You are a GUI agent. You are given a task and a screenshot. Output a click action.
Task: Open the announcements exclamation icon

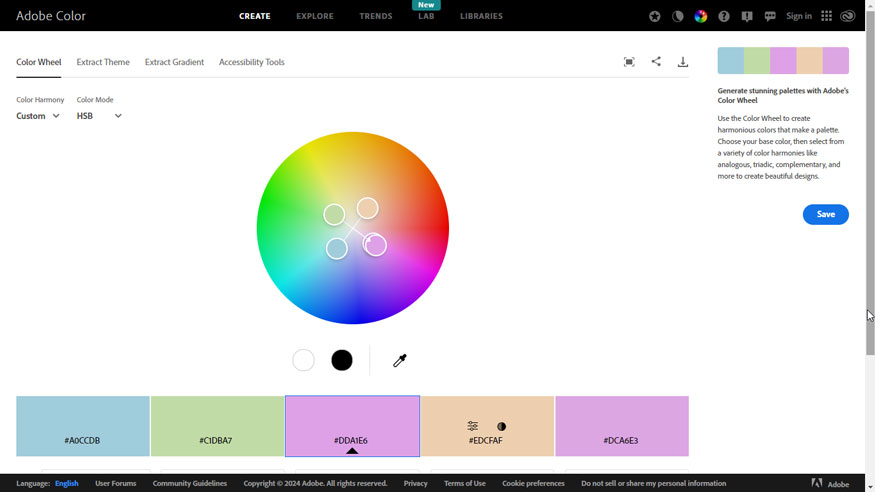point(747,16)
